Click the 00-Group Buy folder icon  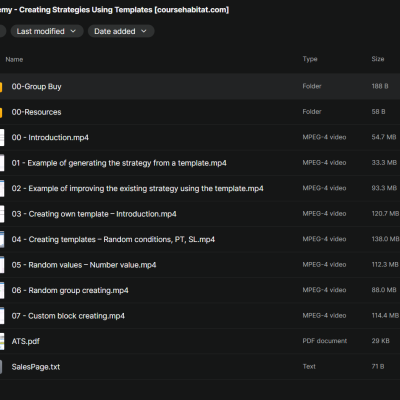pyautogui.click(x=1, y=87)
